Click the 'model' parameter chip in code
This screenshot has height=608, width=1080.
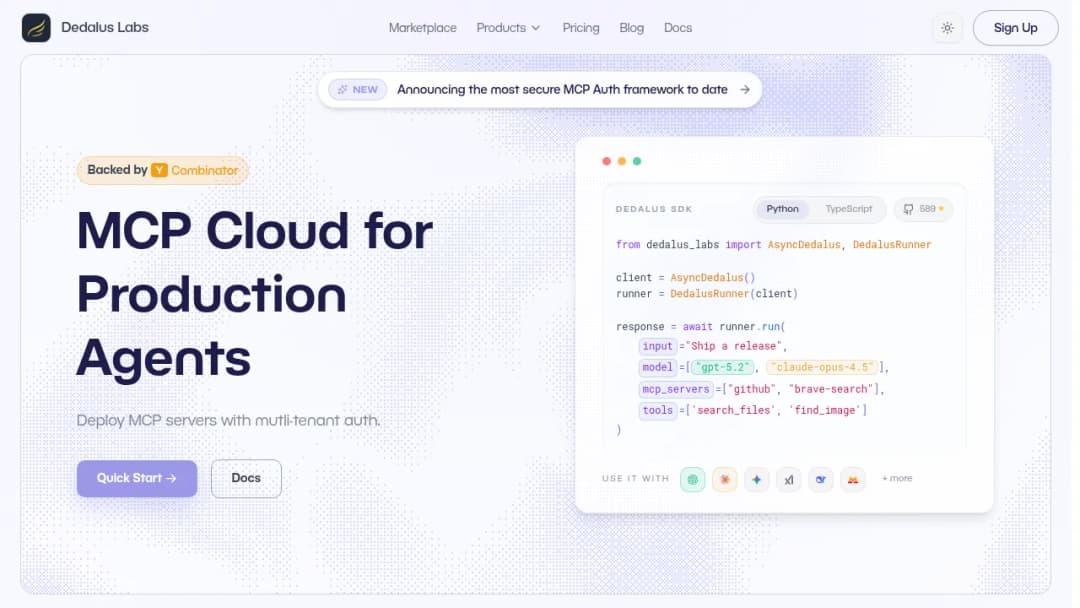pyautogui.click(x=657, y=368)
